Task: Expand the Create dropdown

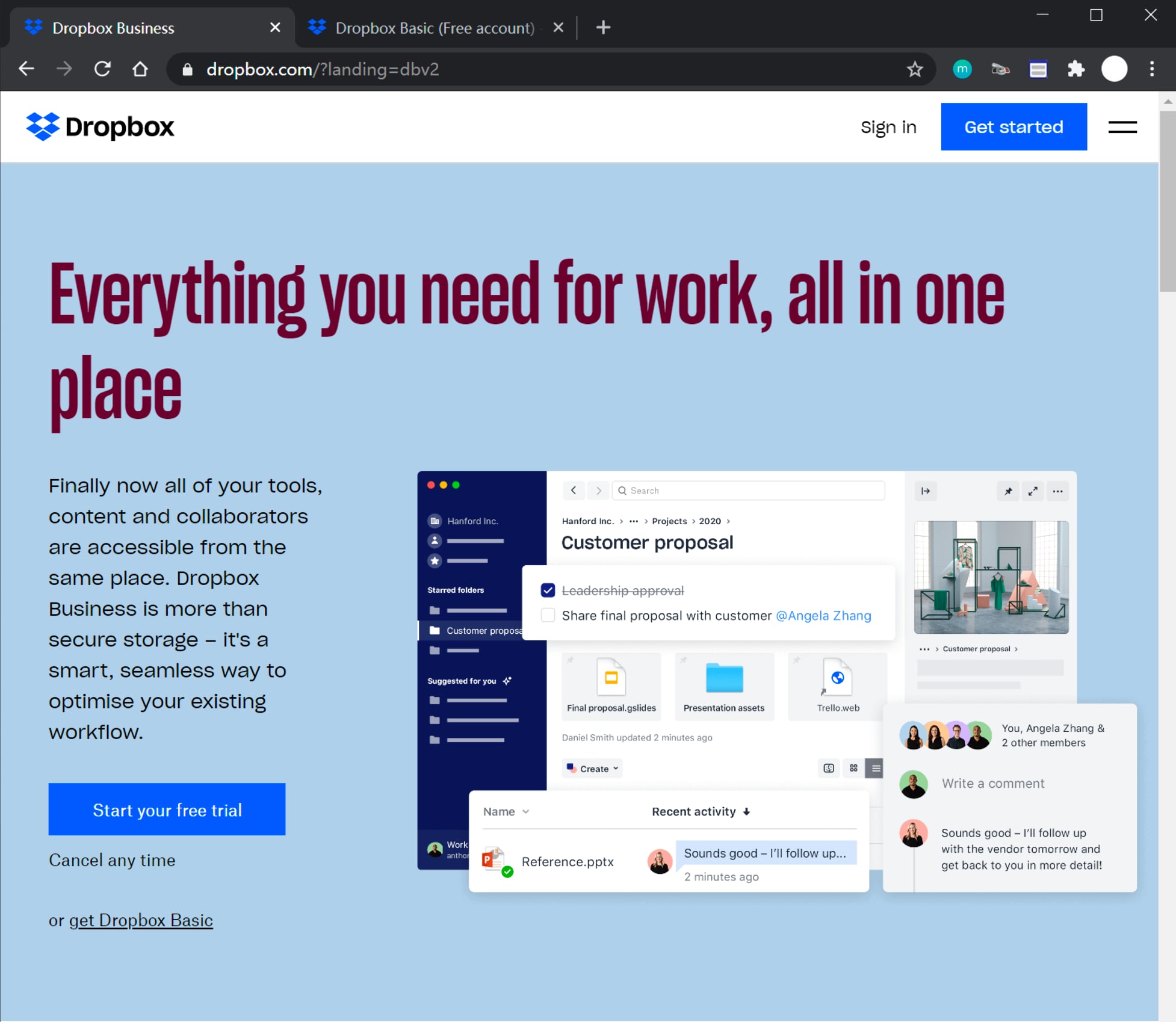Action: click(593, 769)
